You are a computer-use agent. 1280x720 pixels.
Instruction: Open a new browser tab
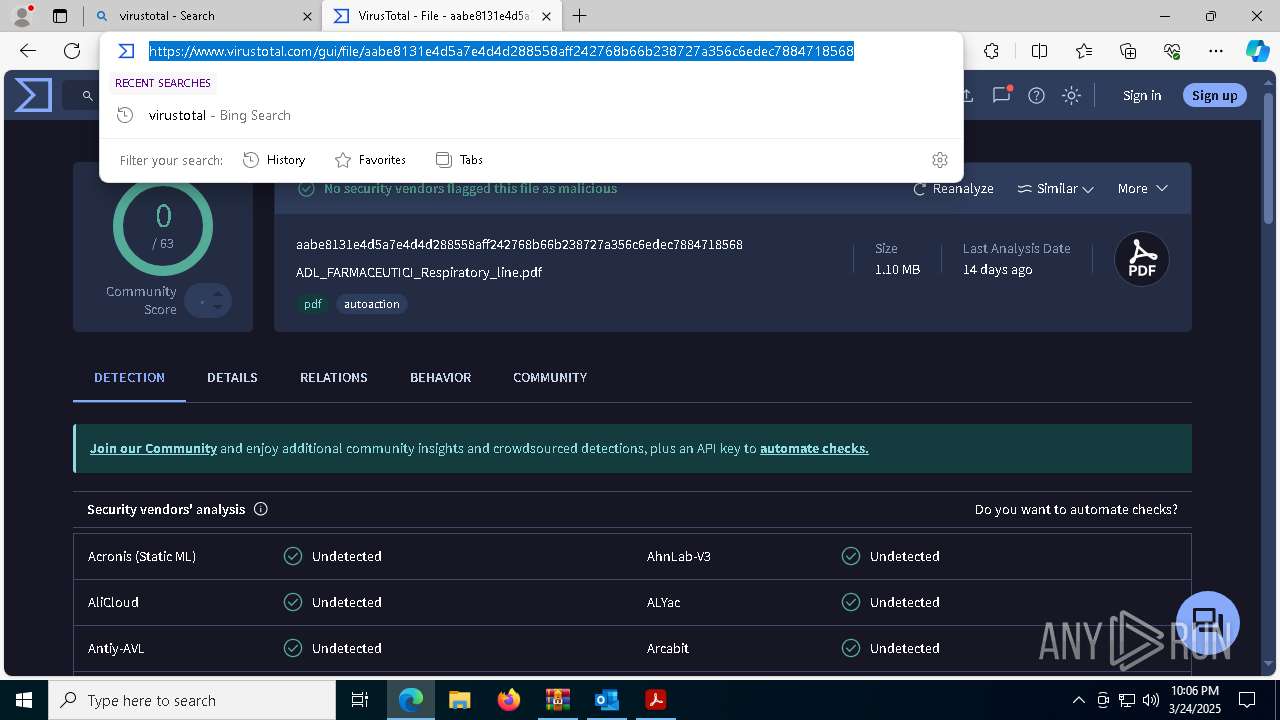pyautogui.click(x=580, y=16)
